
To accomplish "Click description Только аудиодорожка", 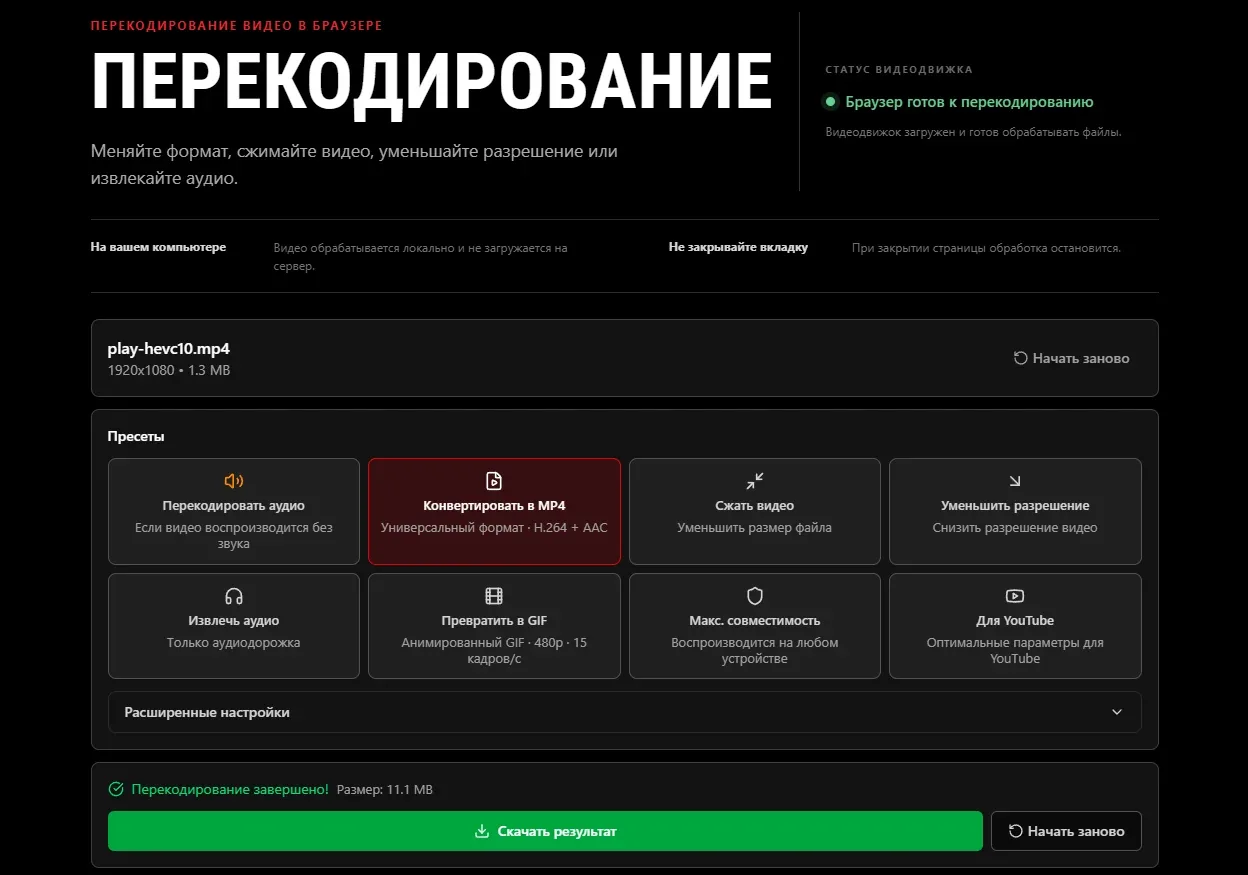I will pos(234,643).
